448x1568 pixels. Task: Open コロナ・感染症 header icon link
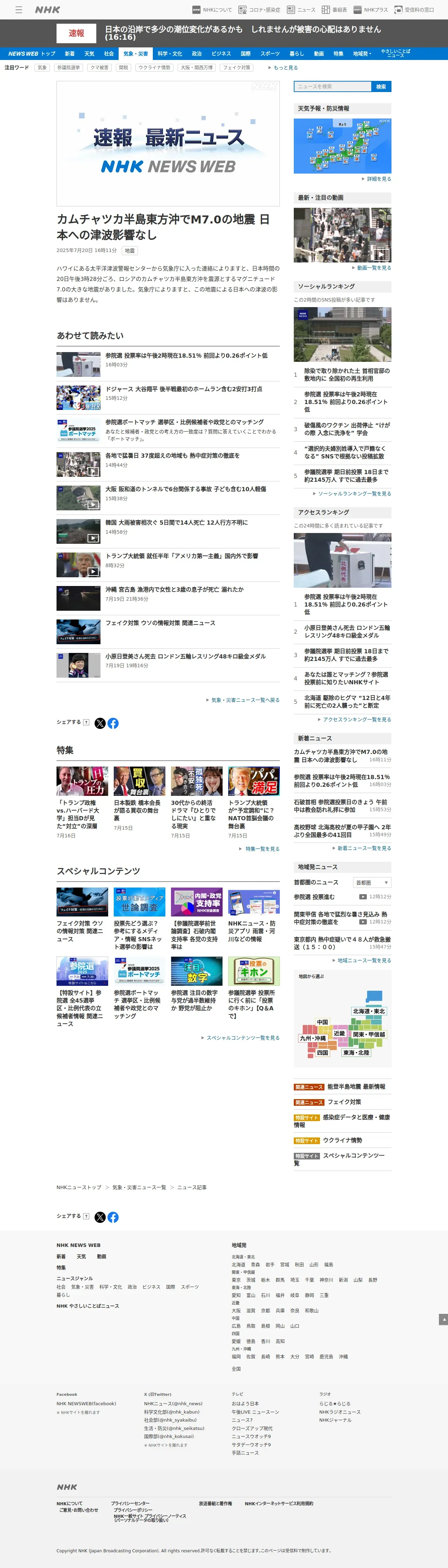click(x=242, y=10)
